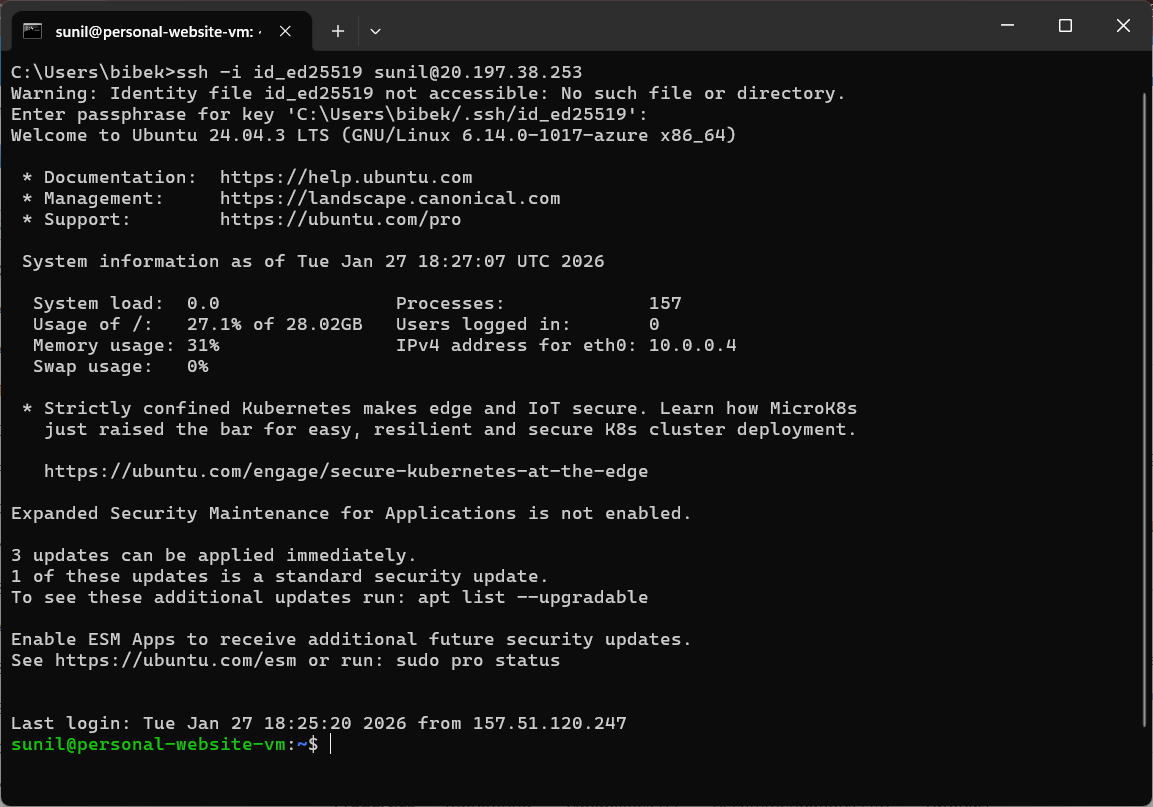Close the terminal window

(1120, 26)
